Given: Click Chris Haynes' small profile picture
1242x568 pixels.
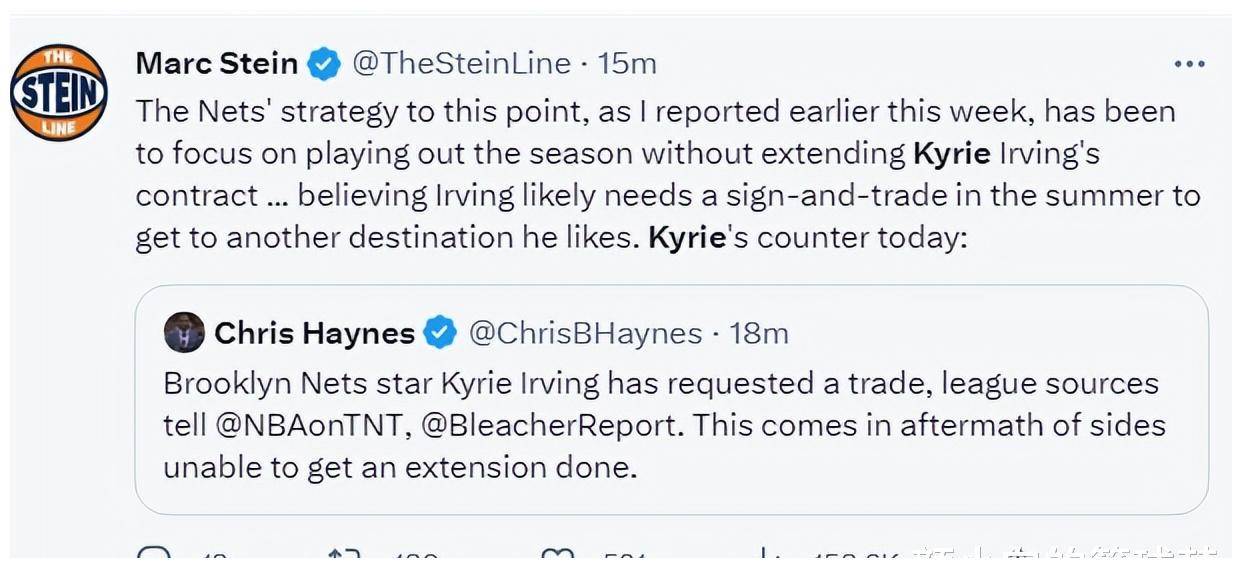Looking at the screenshot, I should 184,332.
